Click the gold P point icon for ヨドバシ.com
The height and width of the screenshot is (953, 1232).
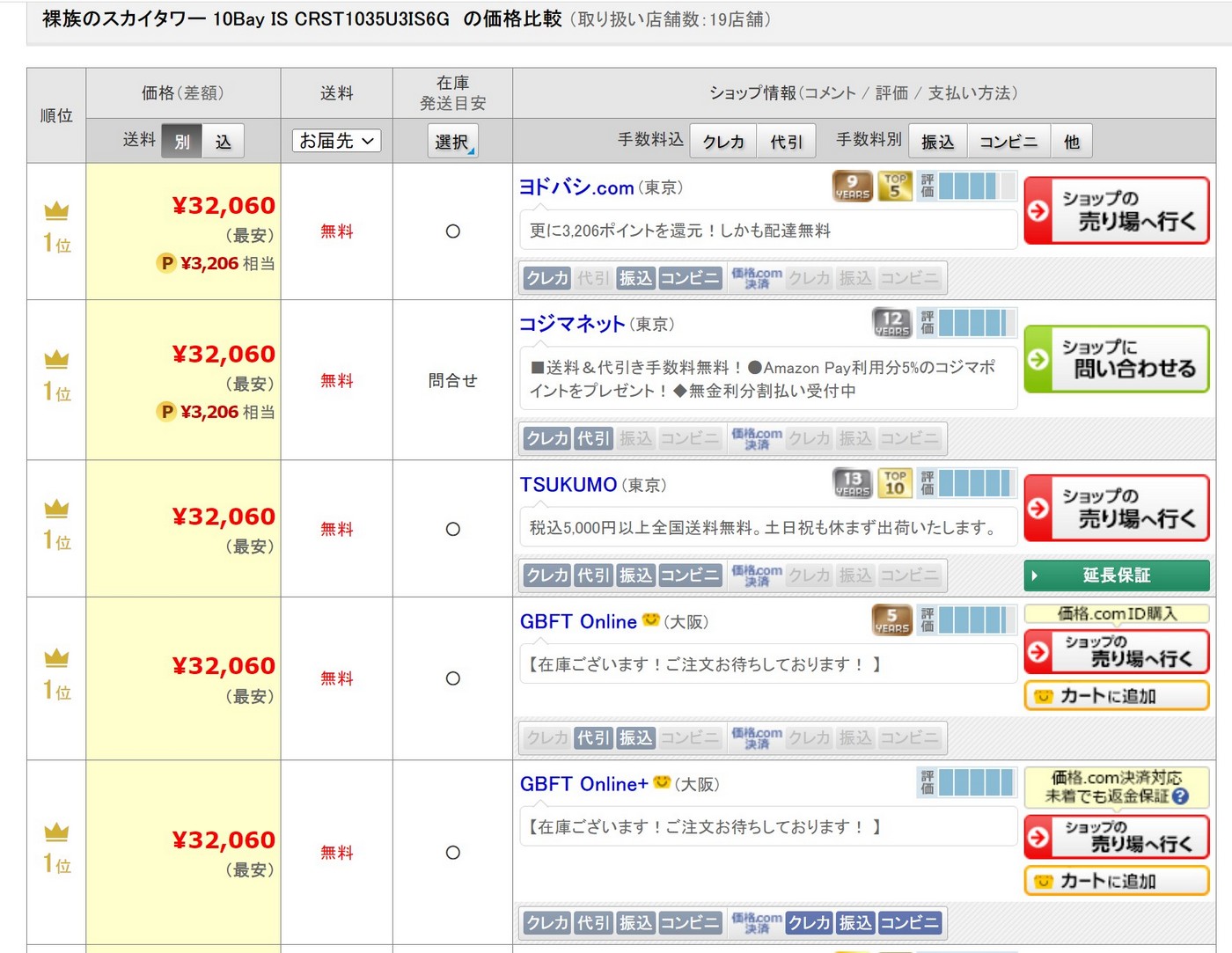click(x=166, y=263)
